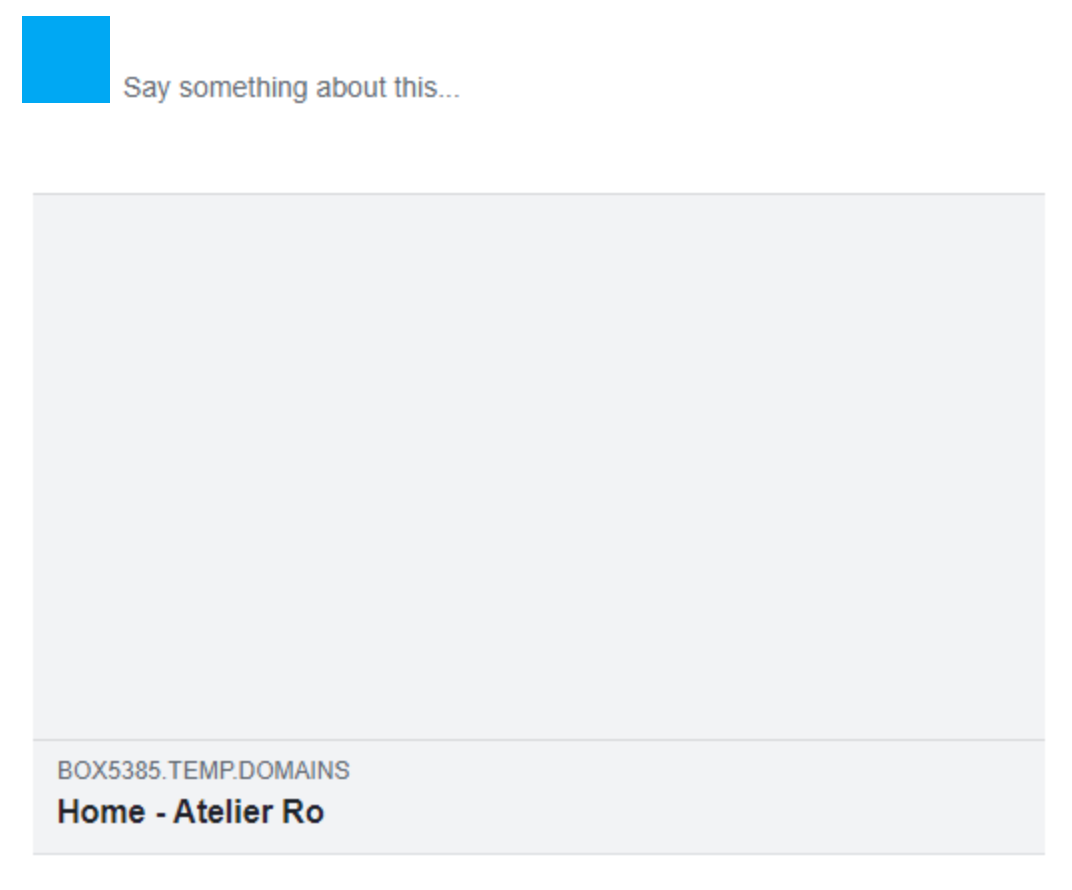
Task: Click the BOX5385.TEMP.DOMAINS domain label
Action: pos(203,771)
